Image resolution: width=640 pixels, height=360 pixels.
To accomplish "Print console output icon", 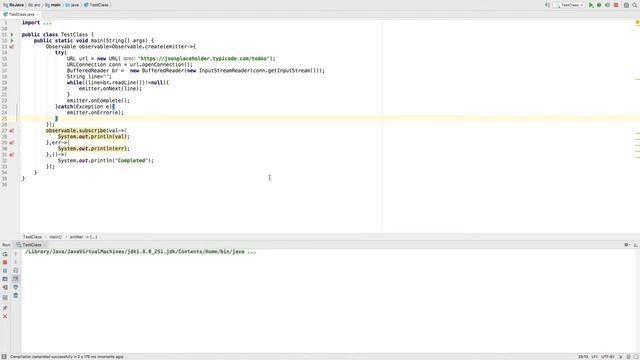I will pyautogui.click(x=16, y=287).
